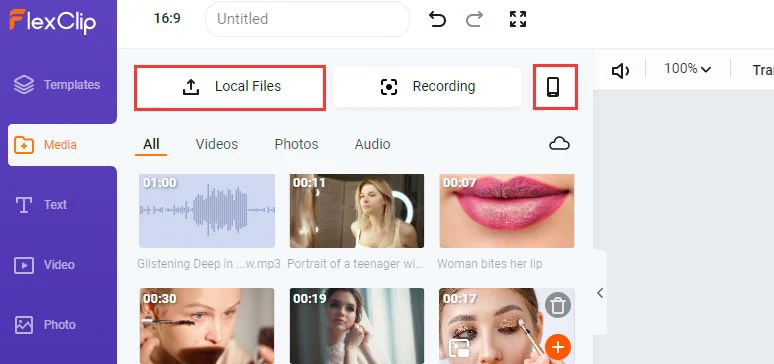Viewport: 774px width, 364px height.
Task: Select the Media sidebar section
Action: pos(62,145)
